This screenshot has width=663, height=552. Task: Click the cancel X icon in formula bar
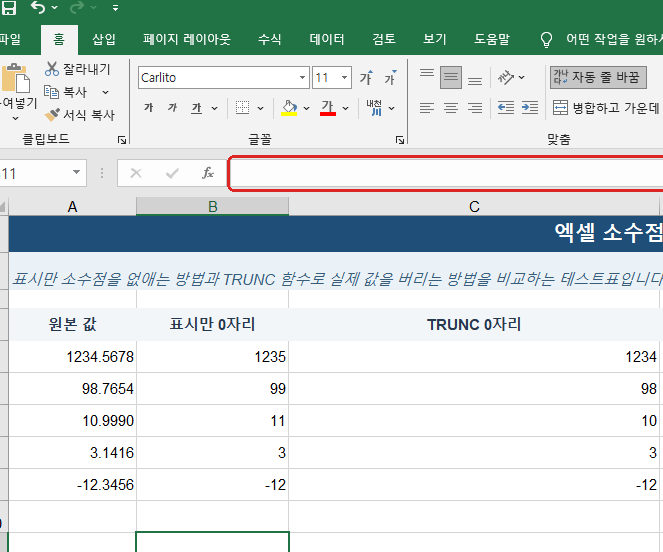point(136,173)
